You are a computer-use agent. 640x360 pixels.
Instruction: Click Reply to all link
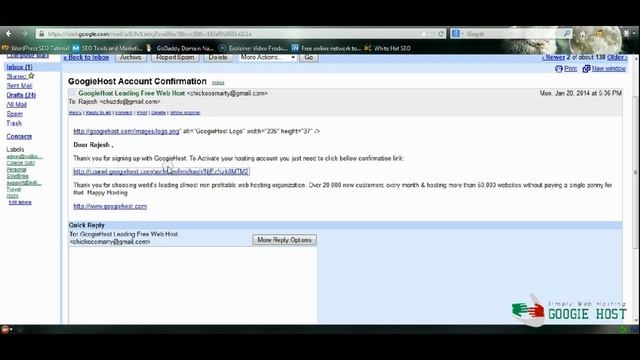98,113
